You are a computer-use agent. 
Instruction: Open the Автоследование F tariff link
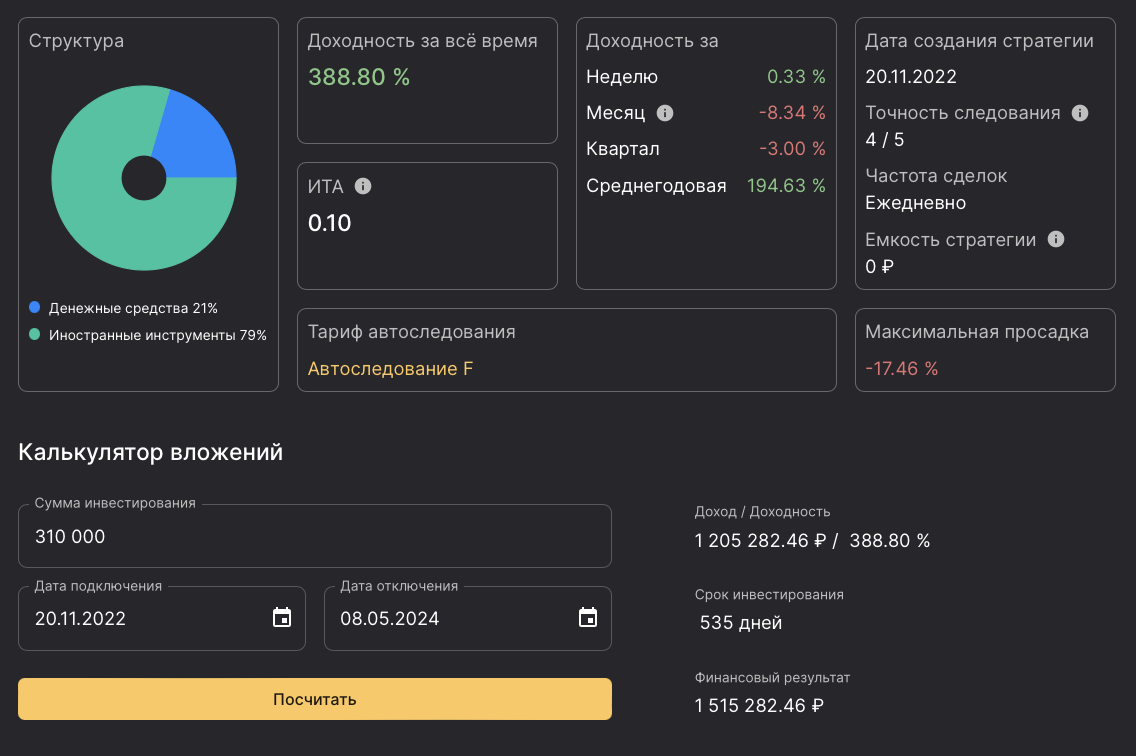tap(390, 369)
